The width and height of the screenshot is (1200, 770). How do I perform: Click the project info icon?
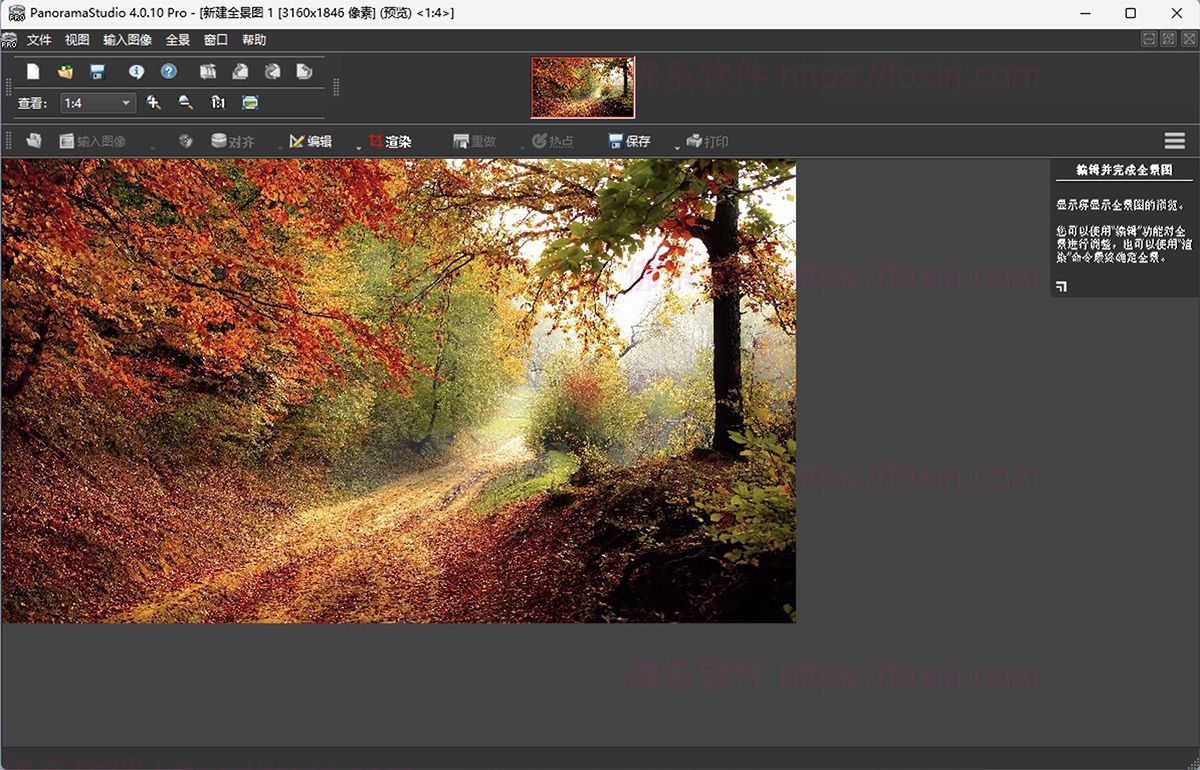tap(137, 72)
